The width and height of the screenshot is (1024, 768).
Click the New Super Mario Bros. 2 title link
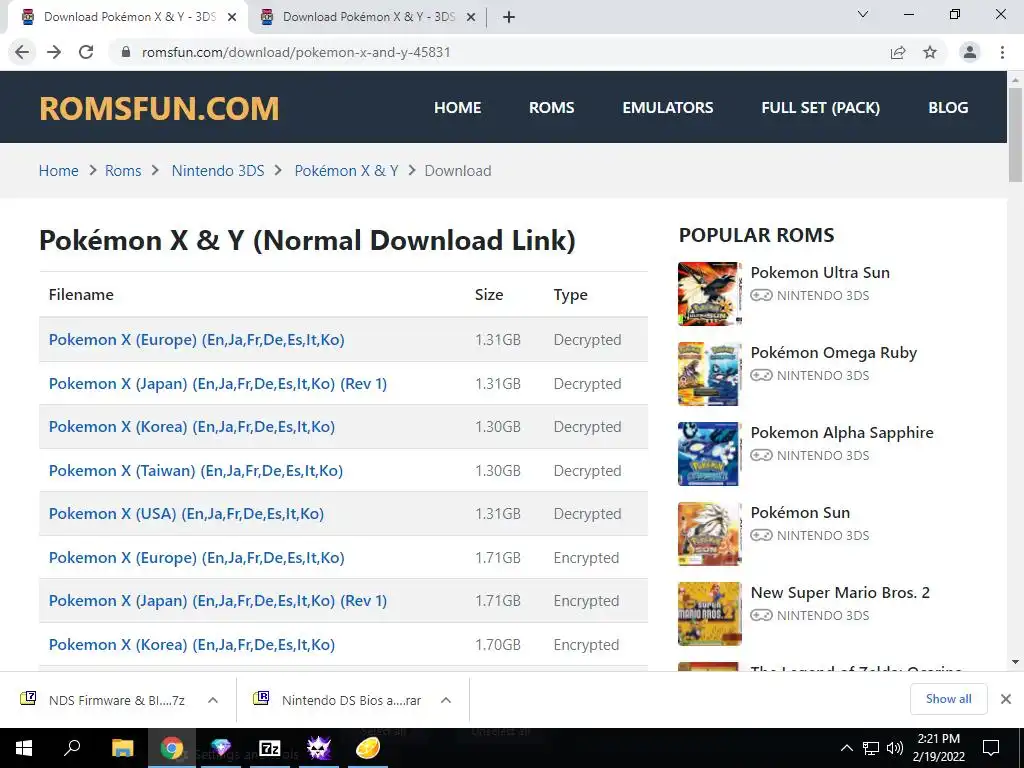[x=840, y=592]
